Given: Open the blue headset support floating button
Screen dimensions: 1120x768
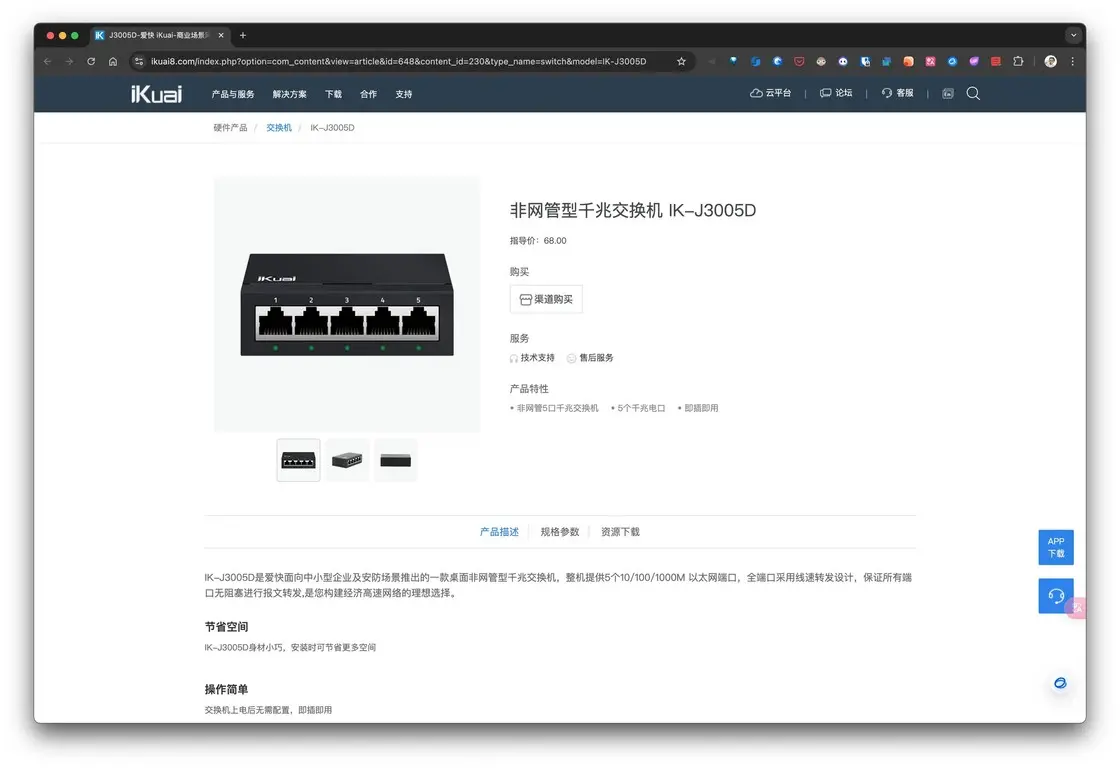Looking at the screenshot, I should click(1056, 596).
